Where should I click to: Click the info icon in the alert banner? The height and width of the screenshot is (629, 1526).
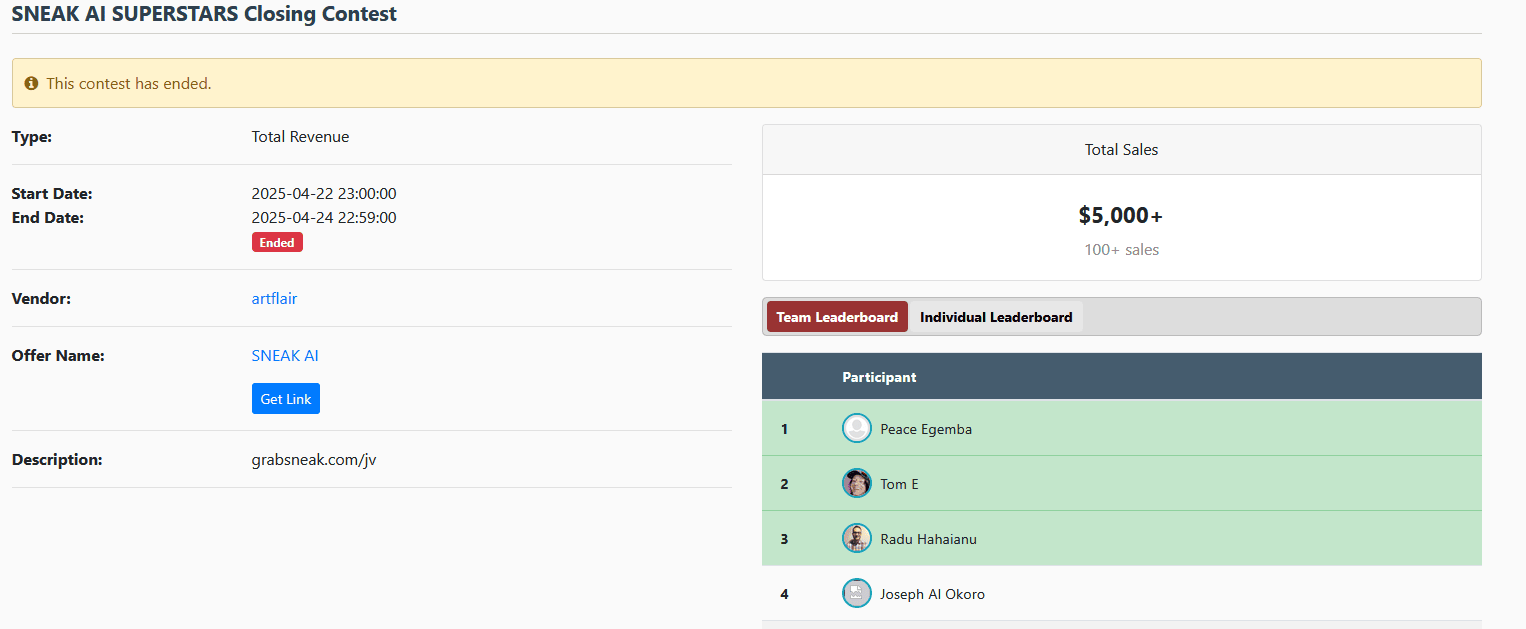(x=31, y=83)
